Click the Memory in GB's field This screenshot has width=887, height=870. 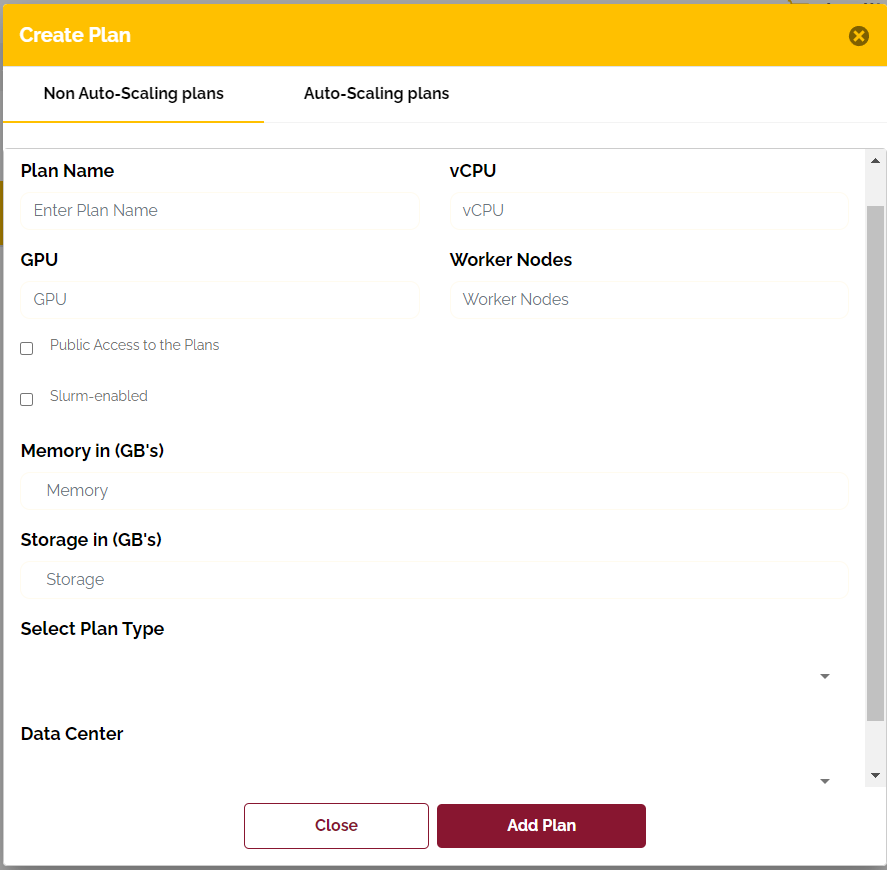click(434, 491)
